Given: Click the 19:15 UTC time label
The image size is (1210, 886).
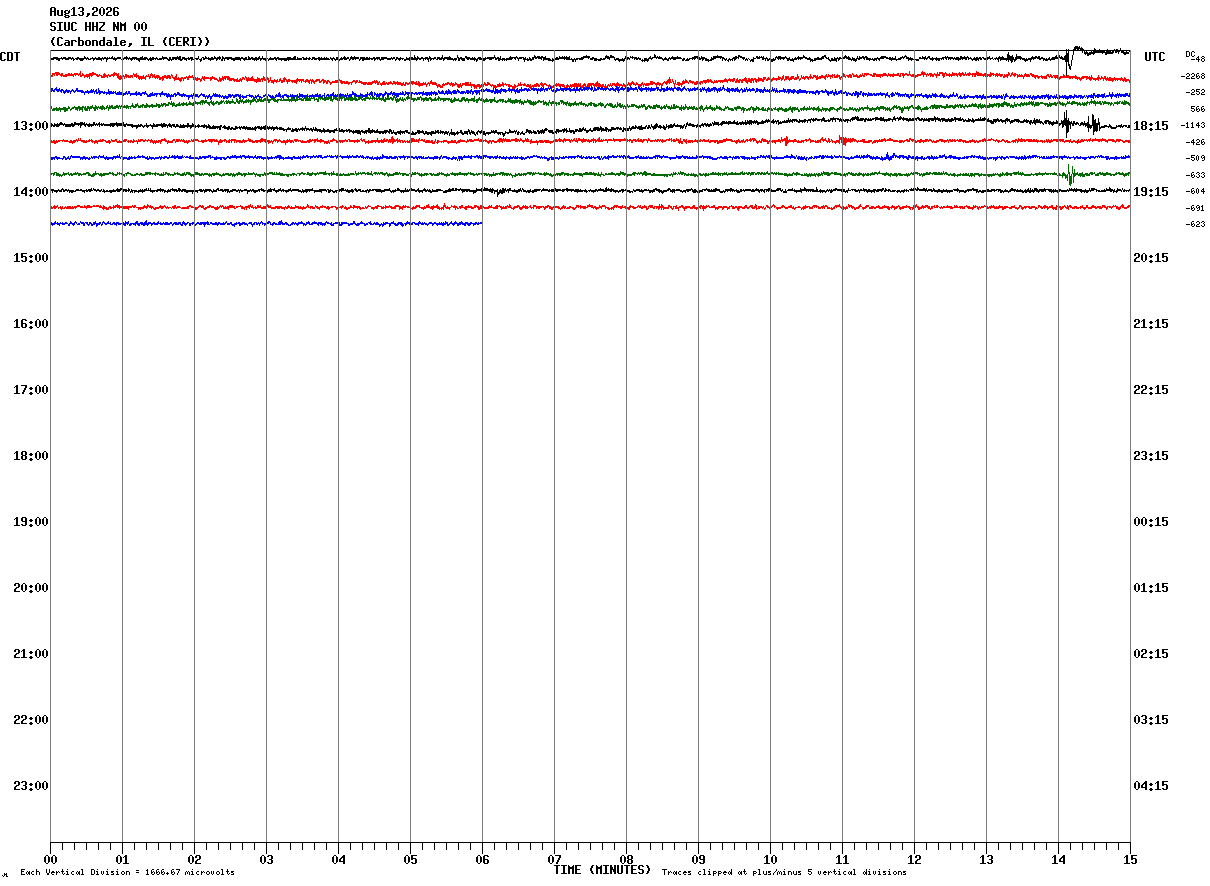Looking at the screenshot, I should 1151,192.
